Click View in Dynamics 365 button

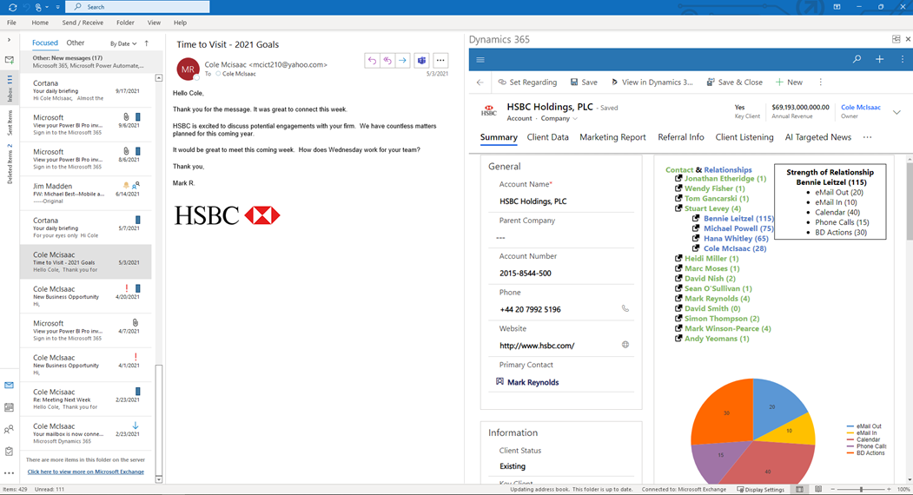coord(652,82)
